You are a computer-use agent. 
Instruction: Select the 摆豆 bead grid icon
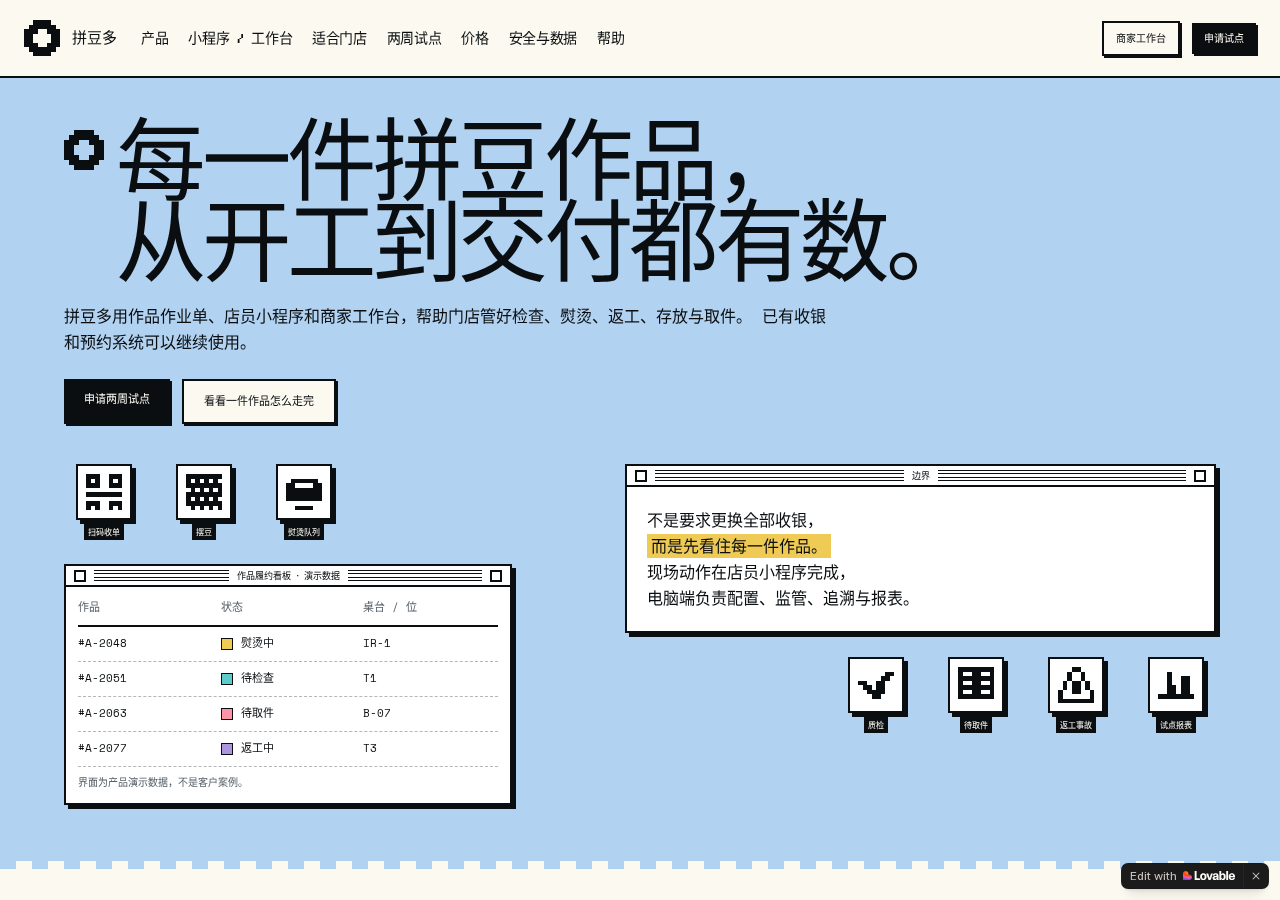204,492
